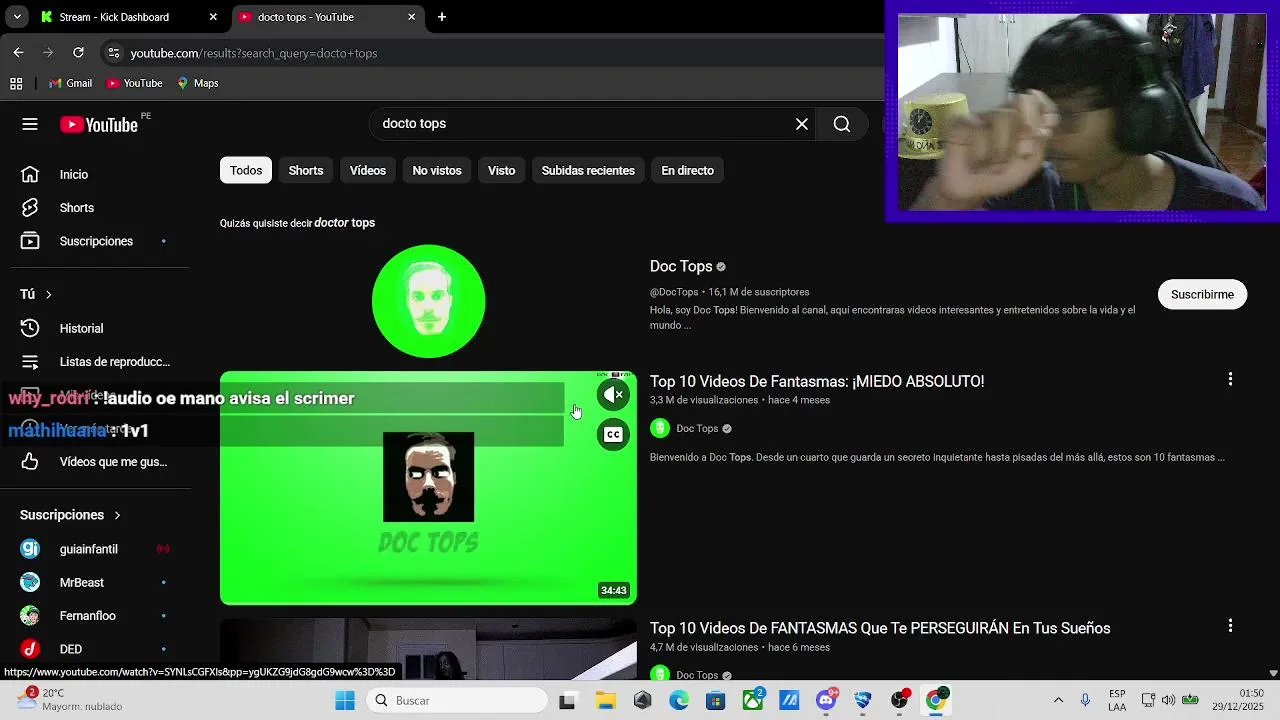
Task: Select the No vistos filter chip
Action: pos(437,171)
